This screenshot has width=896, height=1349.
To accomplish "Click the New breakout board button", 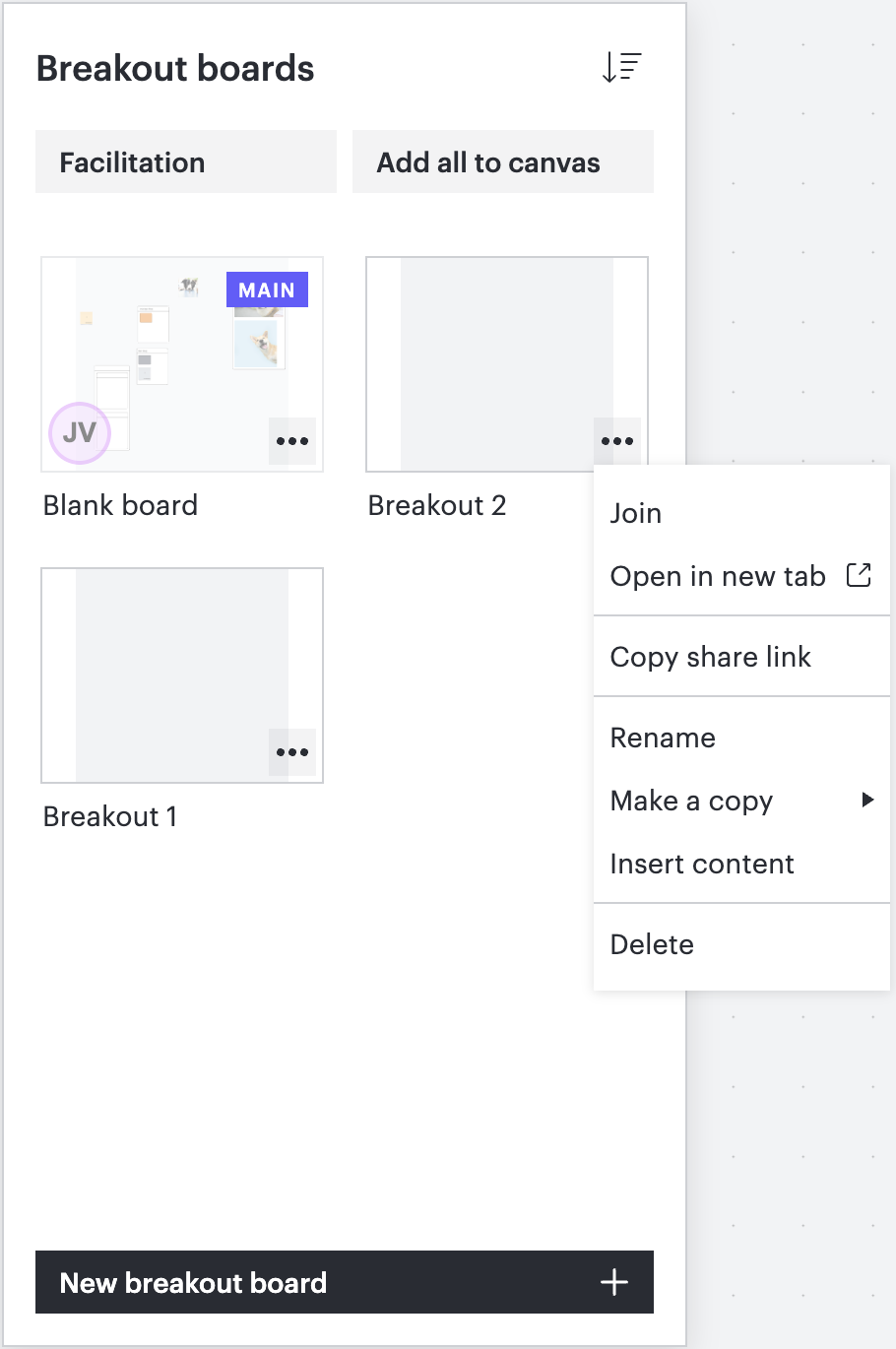I will [x=345, y=1282].
